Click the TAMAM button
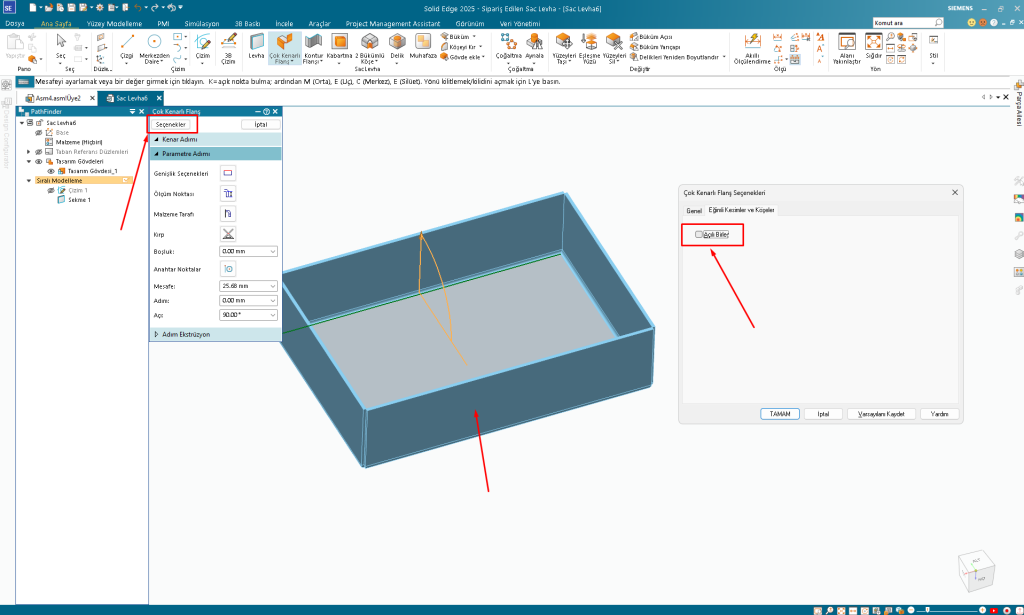This screenshot has width=1024, height=615. pyautogui.click(x=779, y=413)
